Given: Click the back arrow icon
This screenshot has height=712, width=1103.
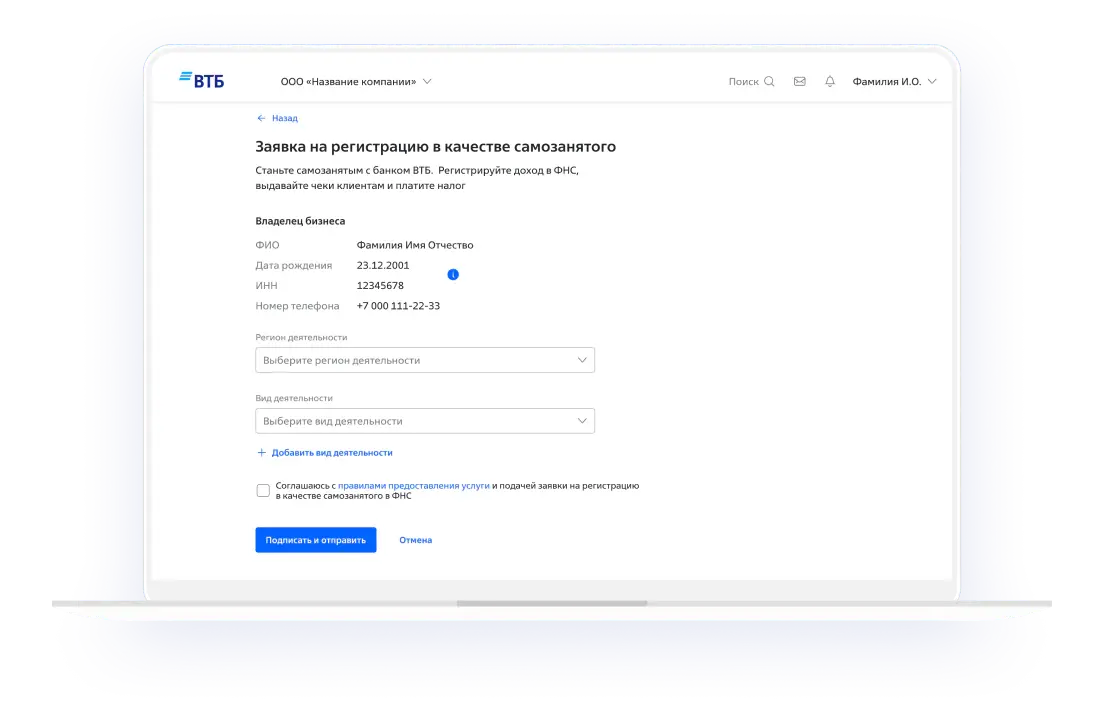Looking at the screenshot, I should pos(261,118).
